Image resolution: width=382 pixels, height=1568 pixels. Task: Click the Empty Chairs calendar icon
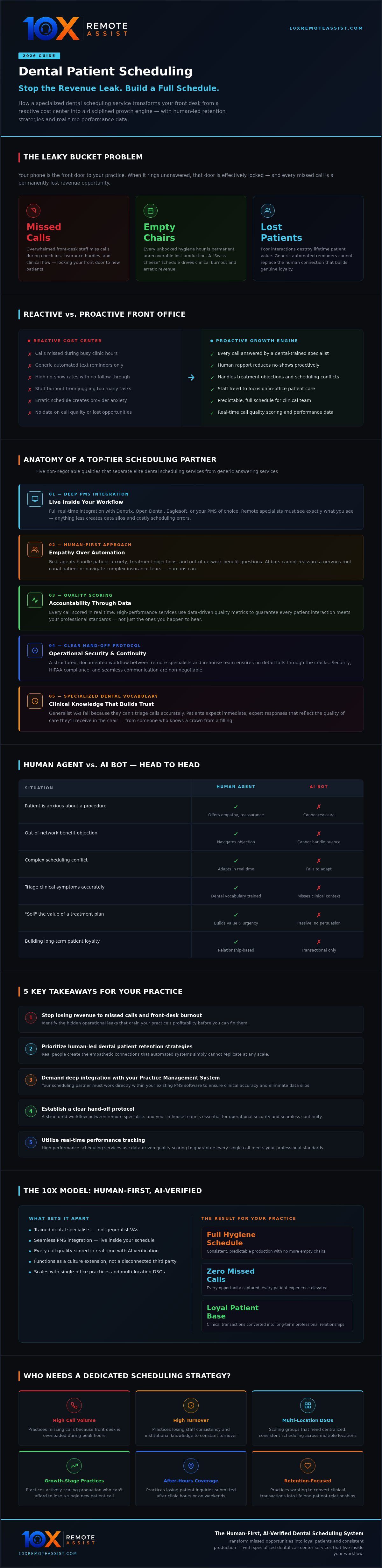pos(151,211)
